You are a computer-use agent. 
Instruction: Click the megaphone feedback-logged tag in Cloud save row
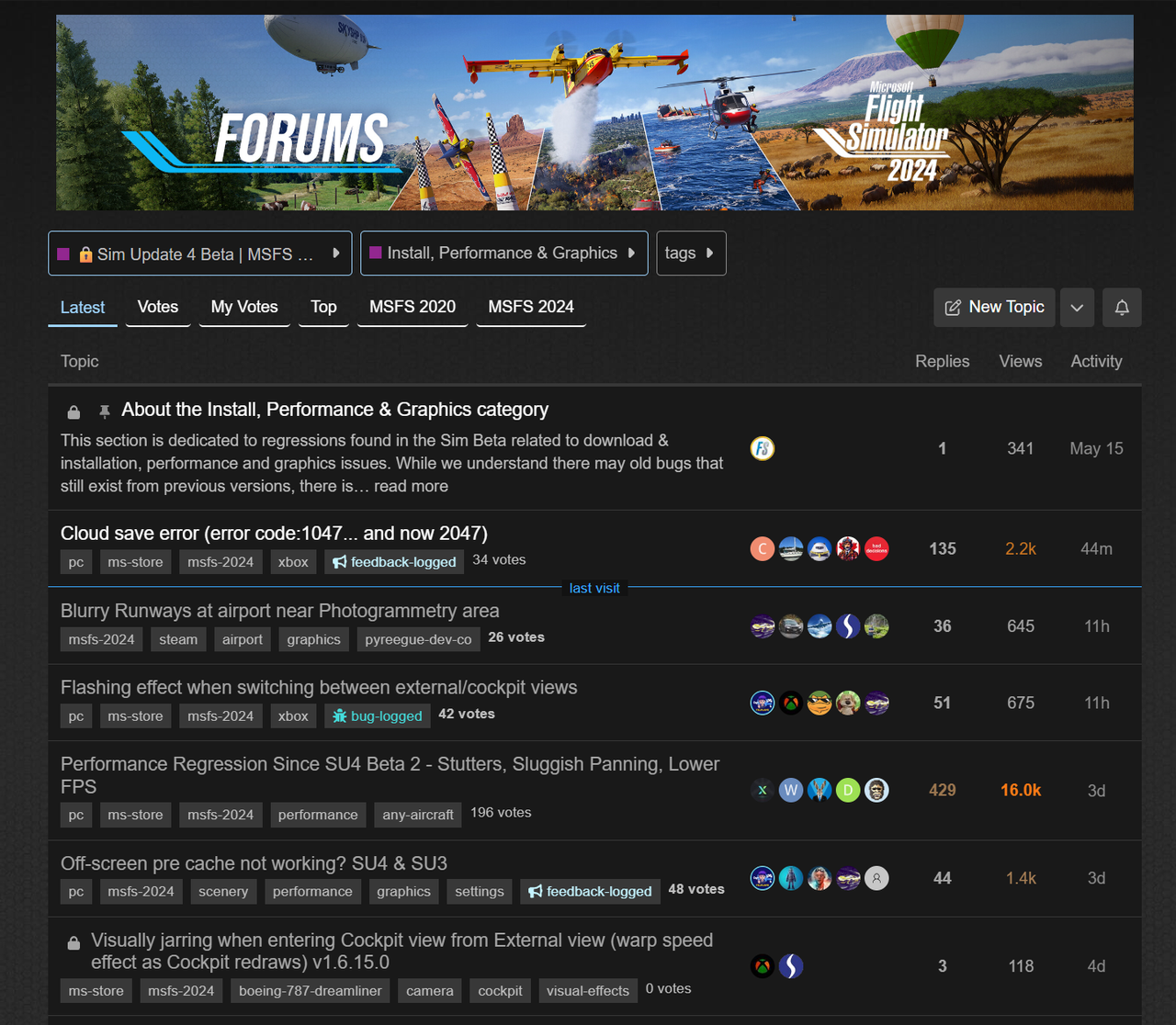click(x=394, y=562)
